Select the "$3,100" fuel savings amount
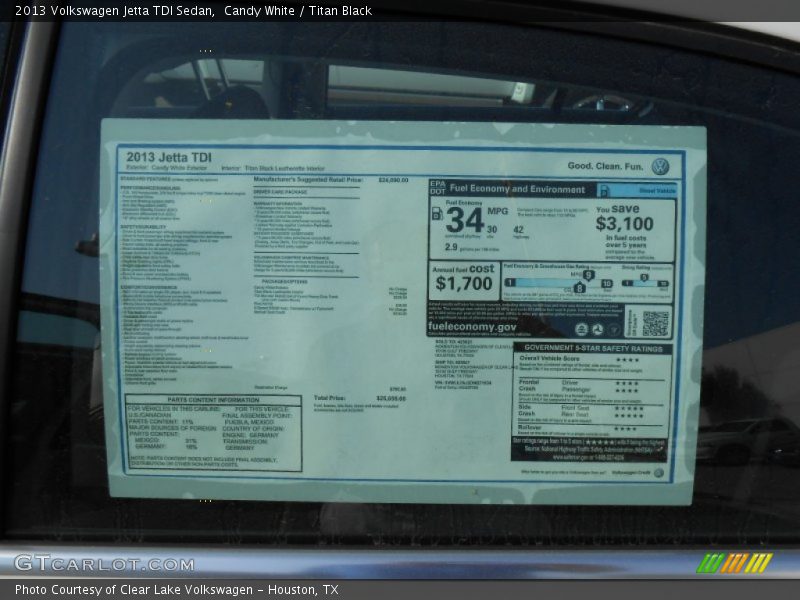 click(x=624, y=223)
